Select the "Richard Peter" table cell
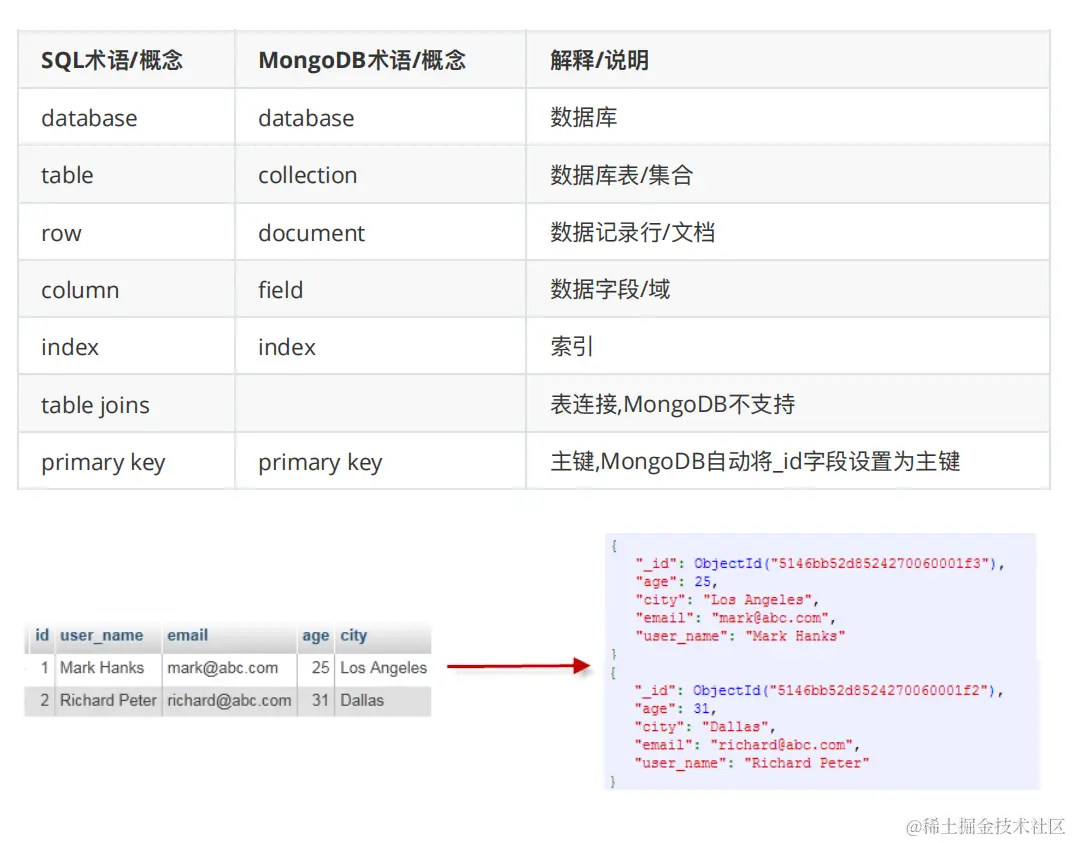This screenshot has height=843, width=1072. tap(108, 700)
